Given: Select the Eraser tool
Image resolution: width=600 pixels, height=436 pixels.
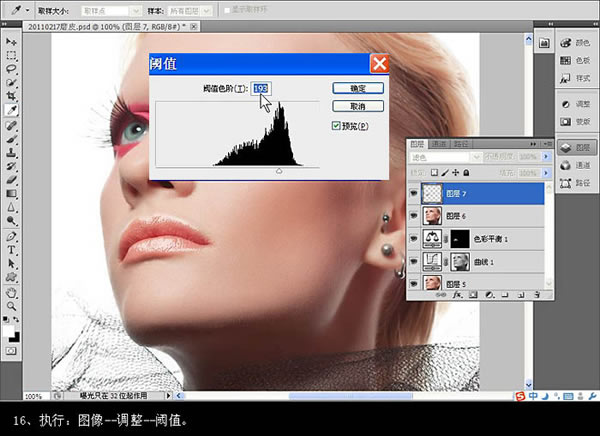Looking at the screenshot, I should pyautogui.click(x=11, y=180).
